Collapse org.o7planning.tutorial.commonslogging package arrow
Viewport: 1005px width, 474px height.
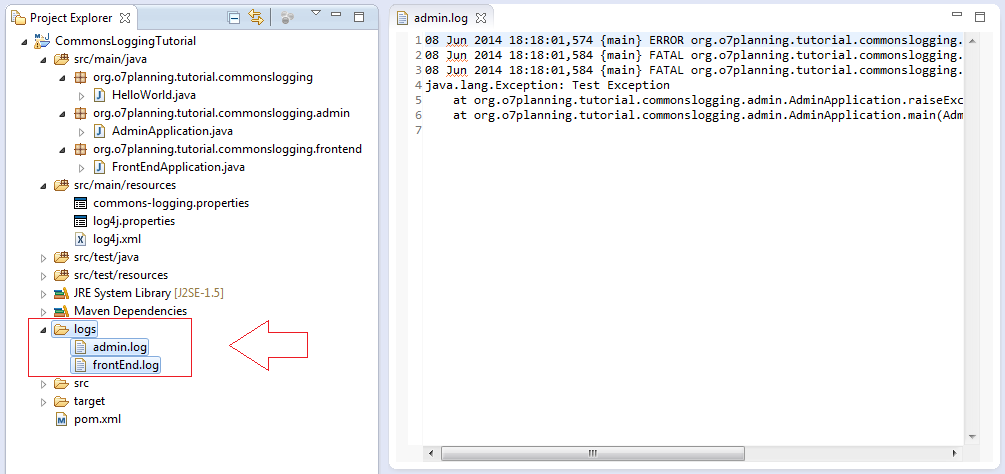tap(62, 78)
